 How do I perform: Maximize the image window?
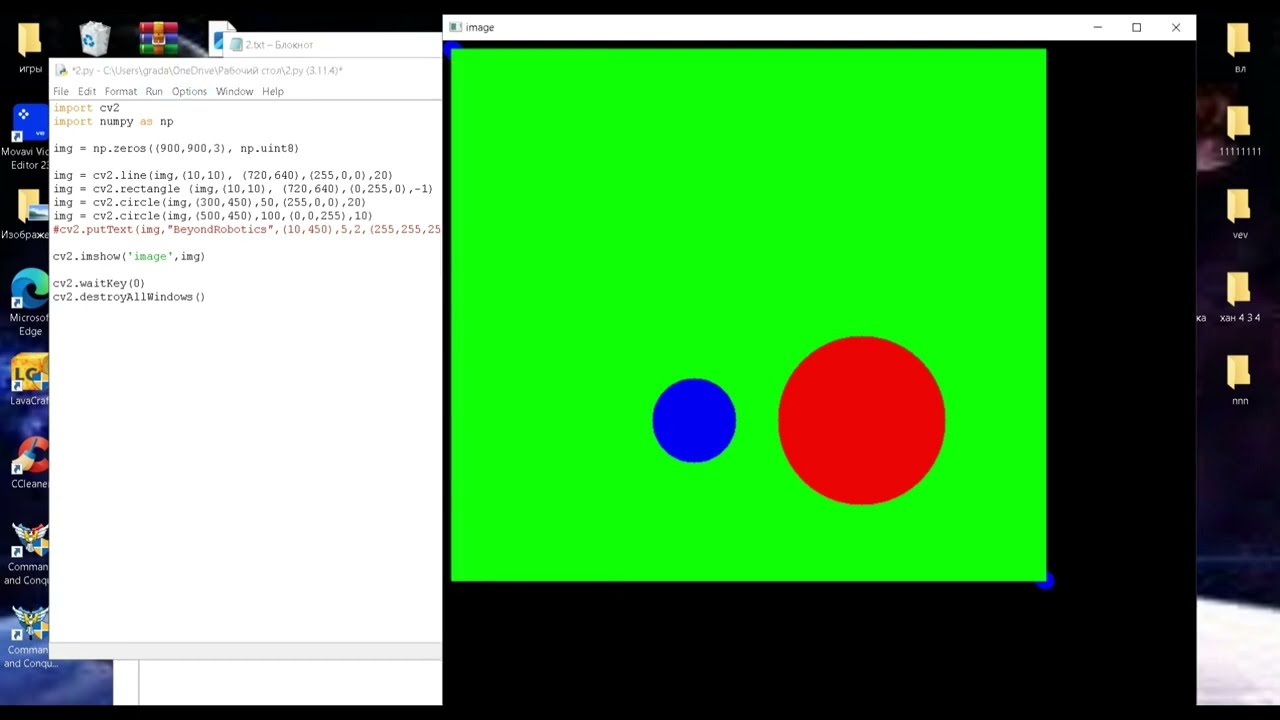pos(1137,27)
